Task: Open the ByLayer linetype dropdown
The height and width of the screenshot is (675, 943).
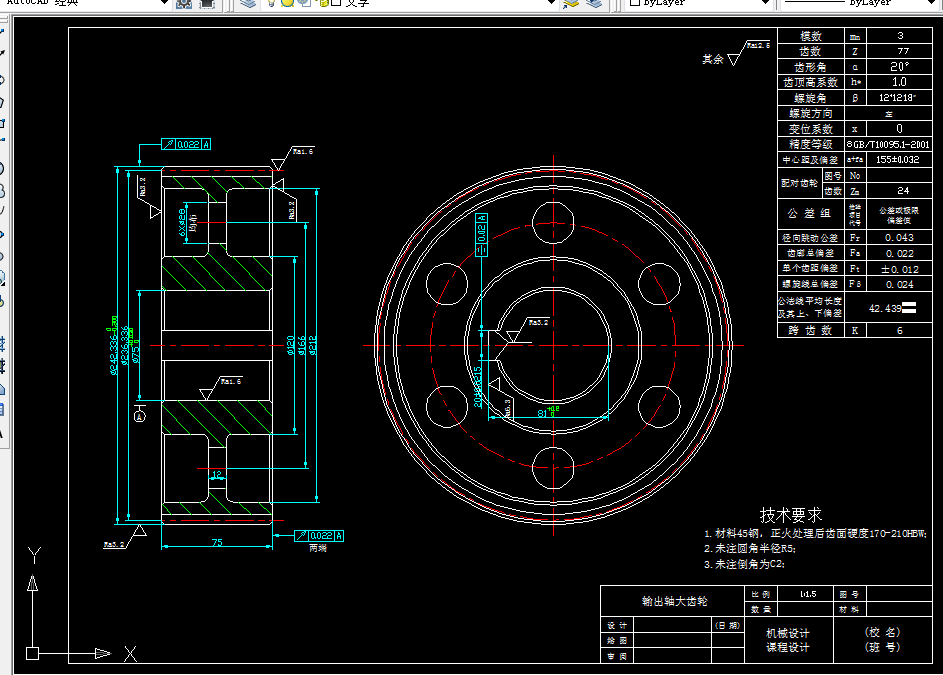Action: 932,2
